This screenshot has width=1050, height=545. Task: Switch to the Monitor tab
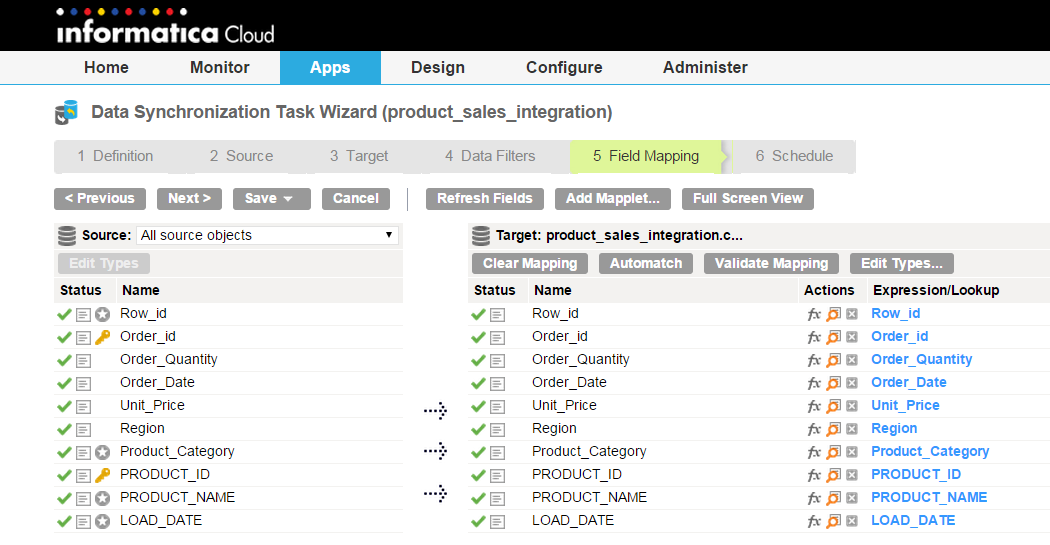[220, 68]
